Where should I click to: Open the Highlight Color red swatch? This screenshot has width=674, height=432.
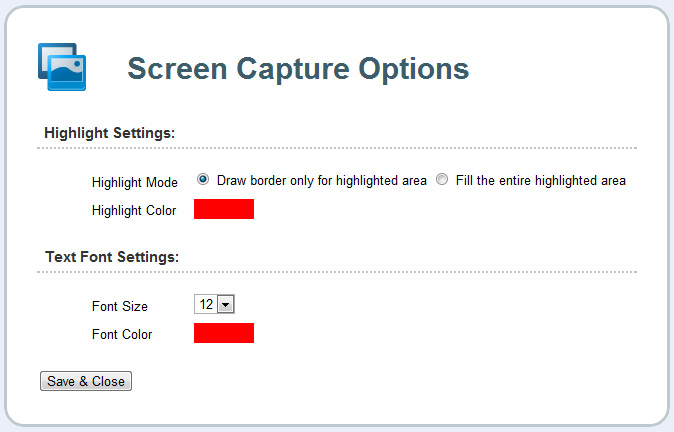click(224, 209)
